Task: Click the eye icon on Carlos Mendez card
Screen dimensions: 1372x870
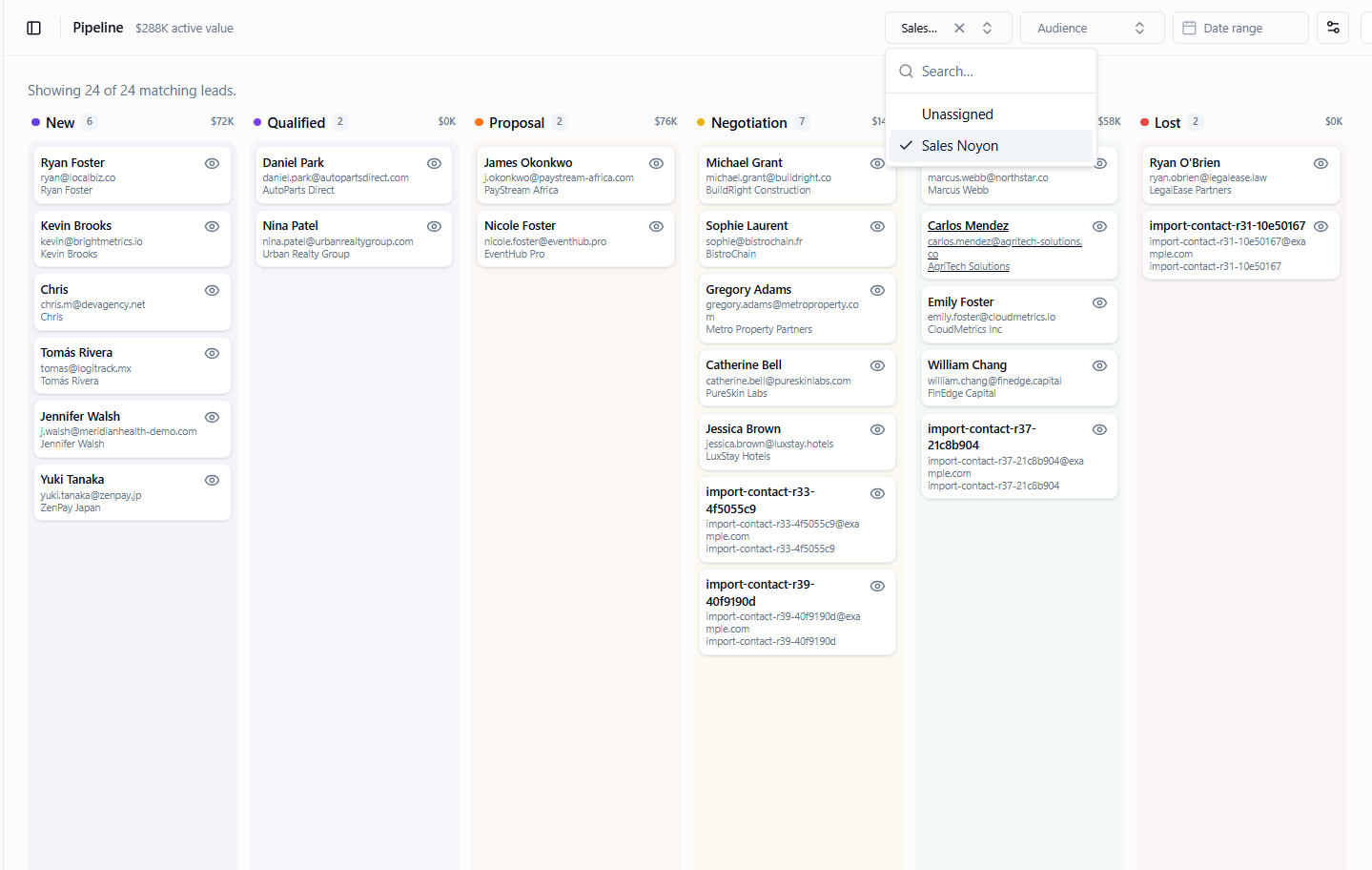Action: (x=1099, y=227)
